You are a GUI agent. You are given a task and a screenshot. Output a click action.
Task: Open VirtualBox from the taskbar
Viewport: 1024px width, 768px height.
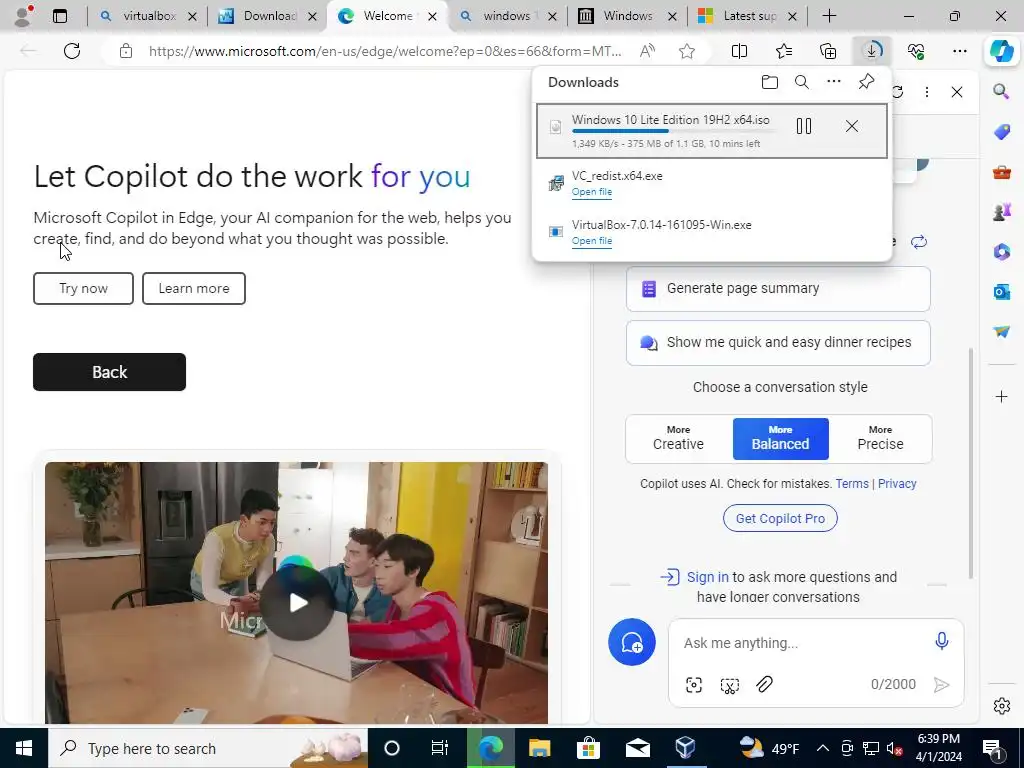pos(685,748)
